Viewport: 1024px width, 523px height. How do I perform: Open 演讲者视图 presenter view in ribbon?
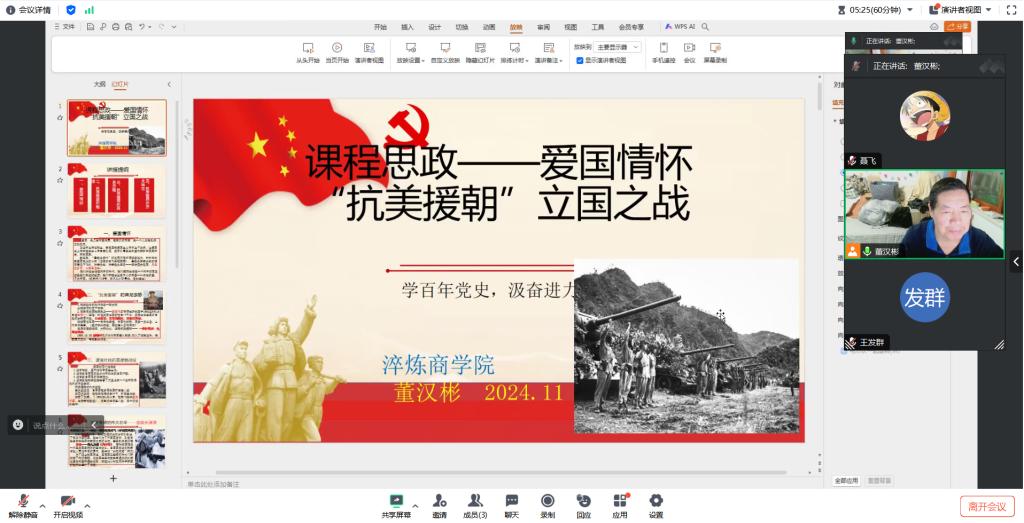pos(369,52)
